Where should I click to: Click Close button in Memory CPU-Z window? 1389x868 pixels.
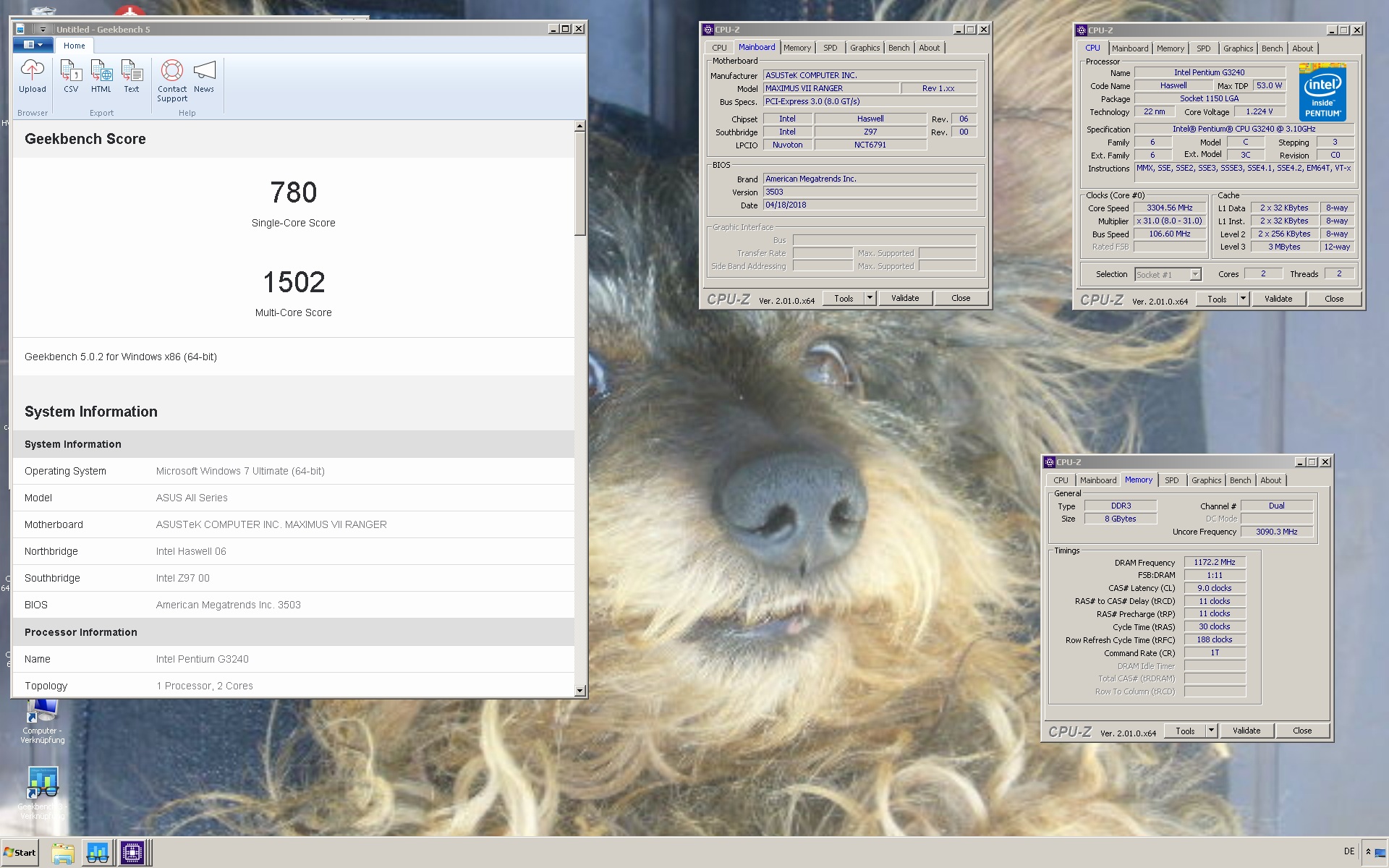pos(1302,731)
